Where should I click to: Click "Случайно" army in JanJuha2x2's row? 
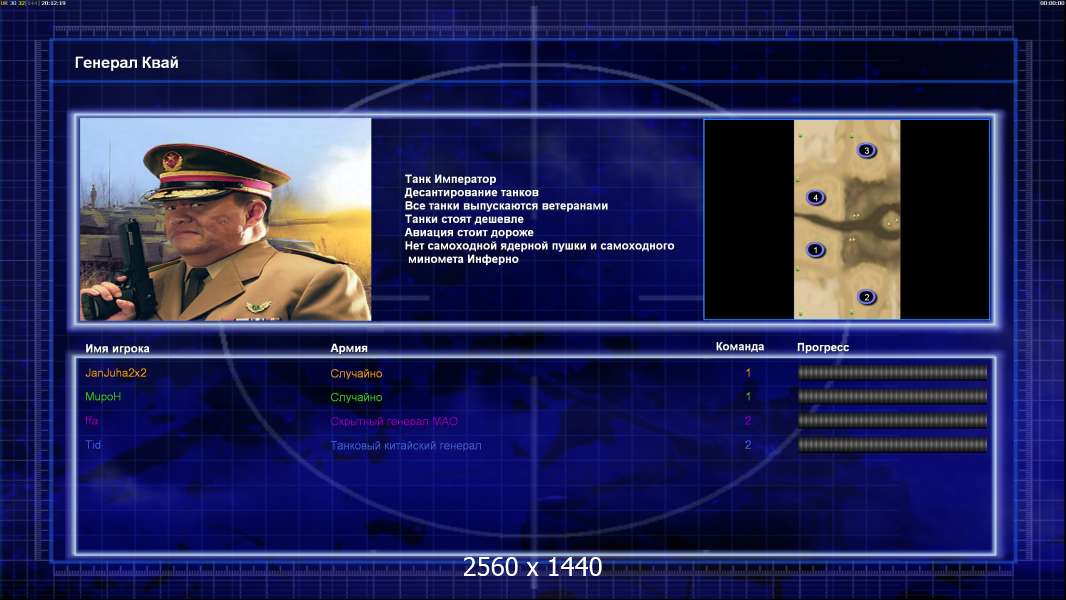pos(356,373)
